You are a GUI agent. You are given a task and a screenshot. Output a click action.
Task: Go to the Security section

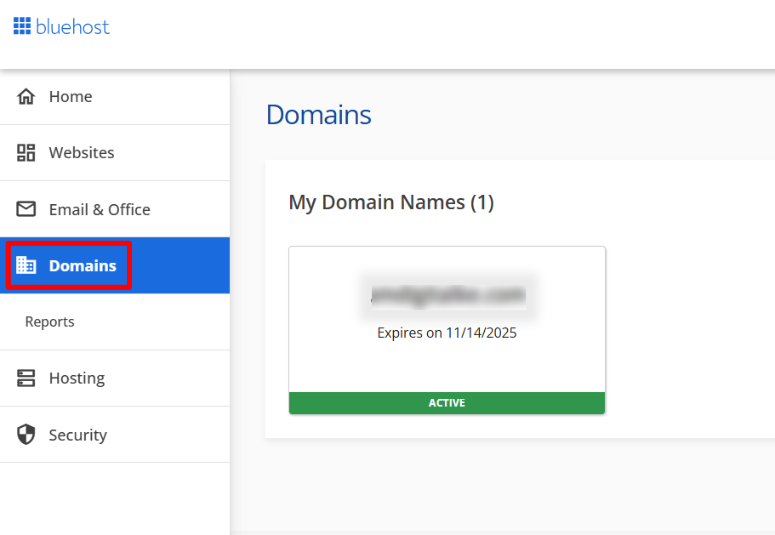115,435
